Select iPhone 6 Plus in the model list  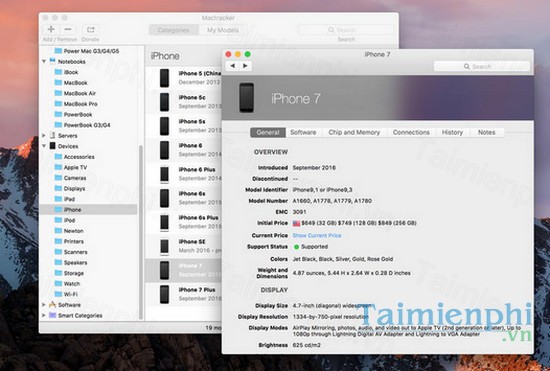tap(184, 174)
